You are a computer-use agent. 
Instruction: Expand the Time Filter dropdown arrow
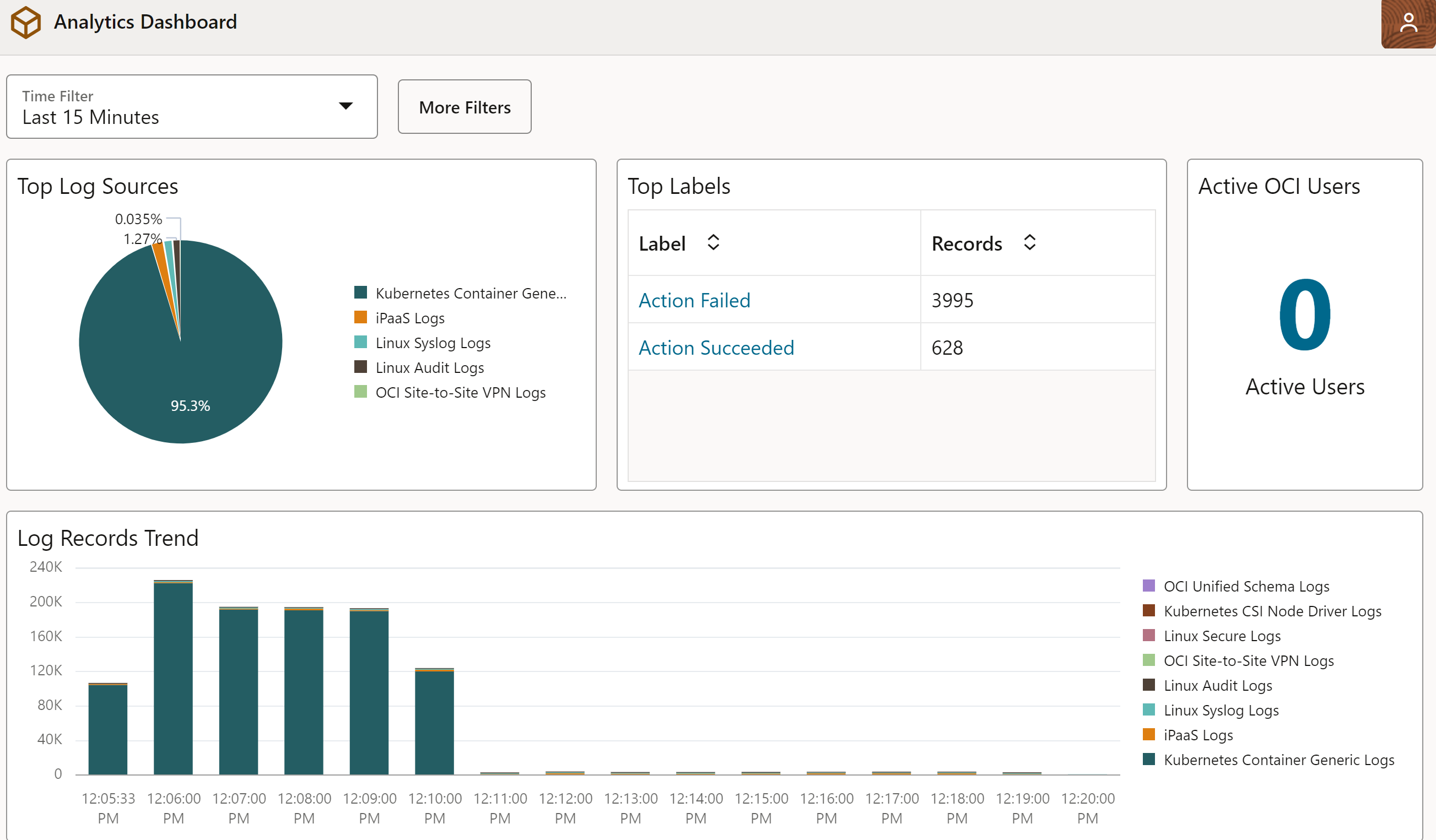[x=345, y=106]
